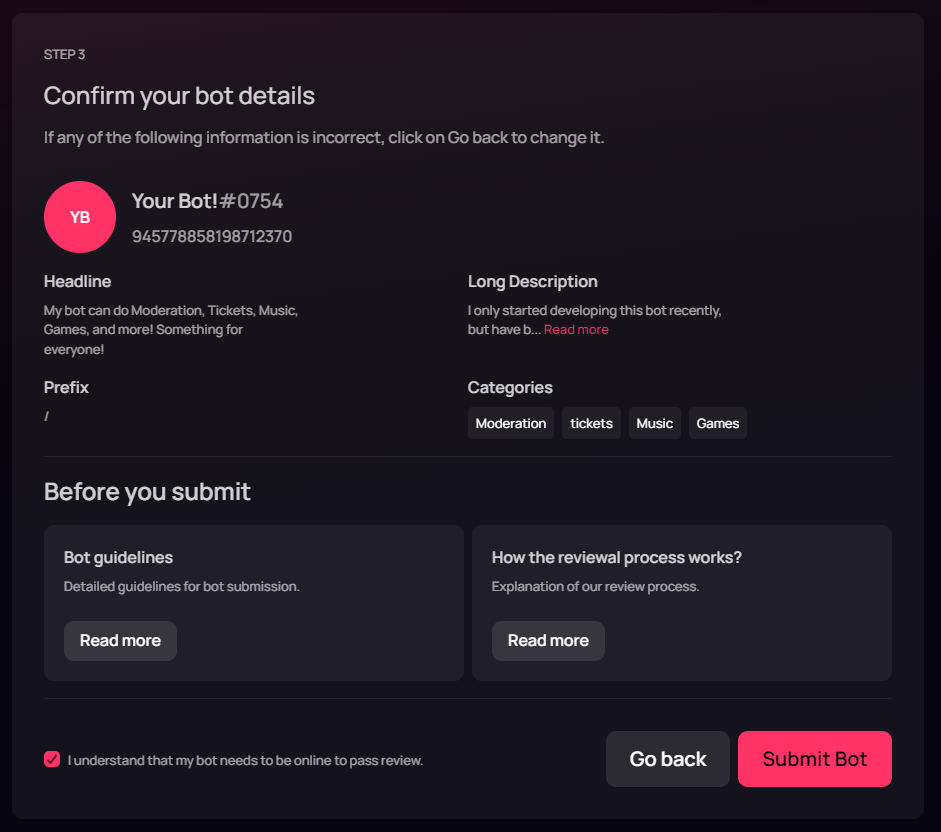Select the Music category tag
This screenshot has height=832, width=941.
(x=655, y=423)
